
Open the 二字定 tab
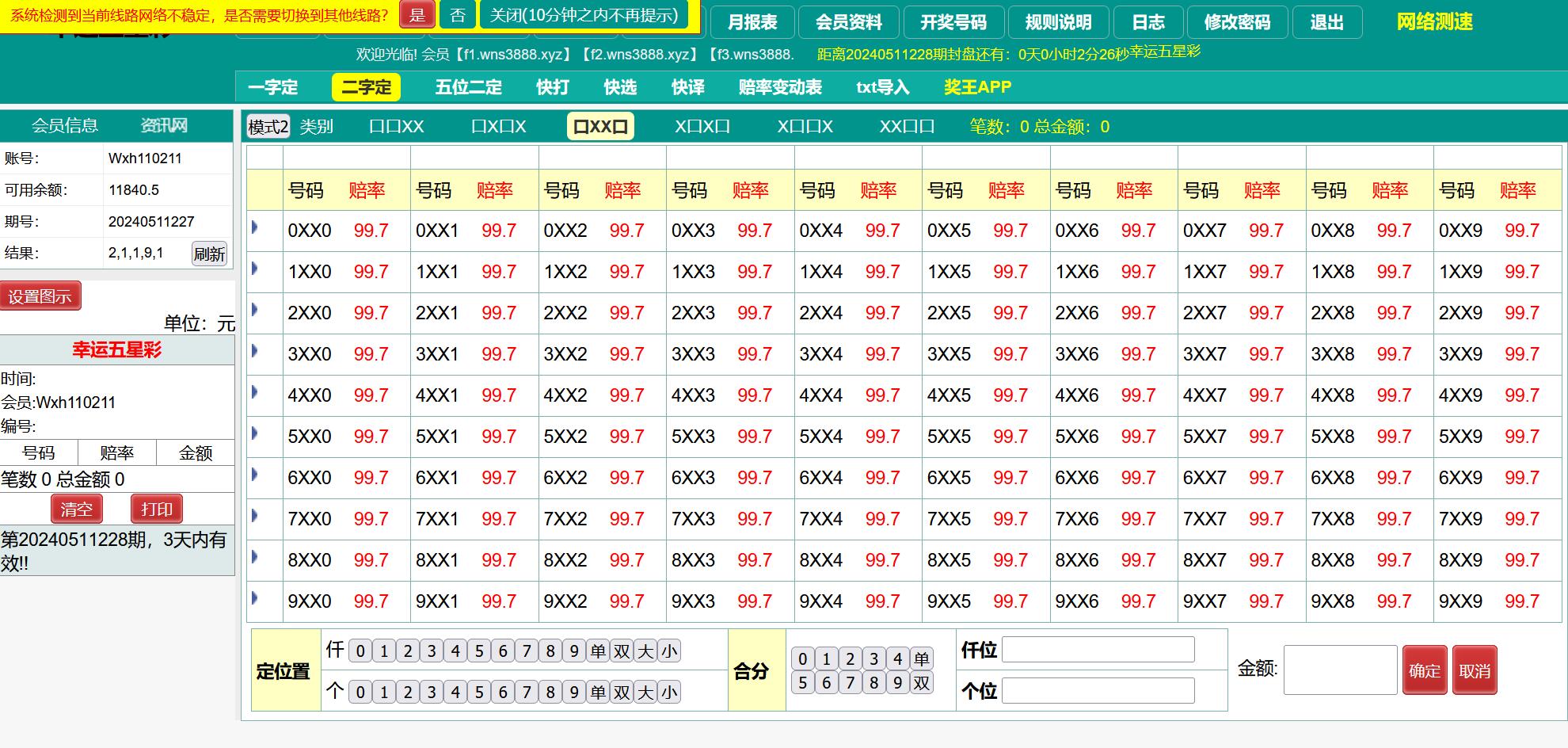pos(366,87)
